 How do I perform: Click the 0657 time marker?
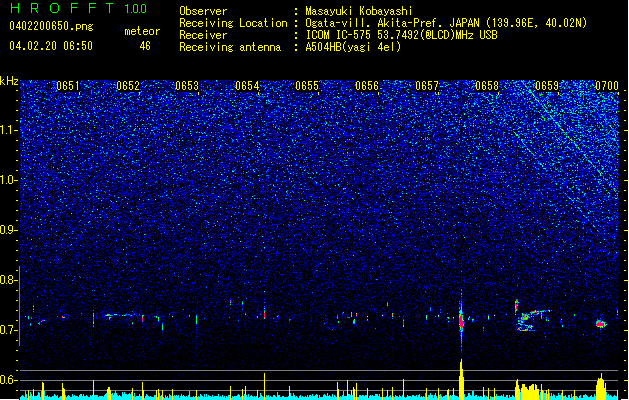427,86
